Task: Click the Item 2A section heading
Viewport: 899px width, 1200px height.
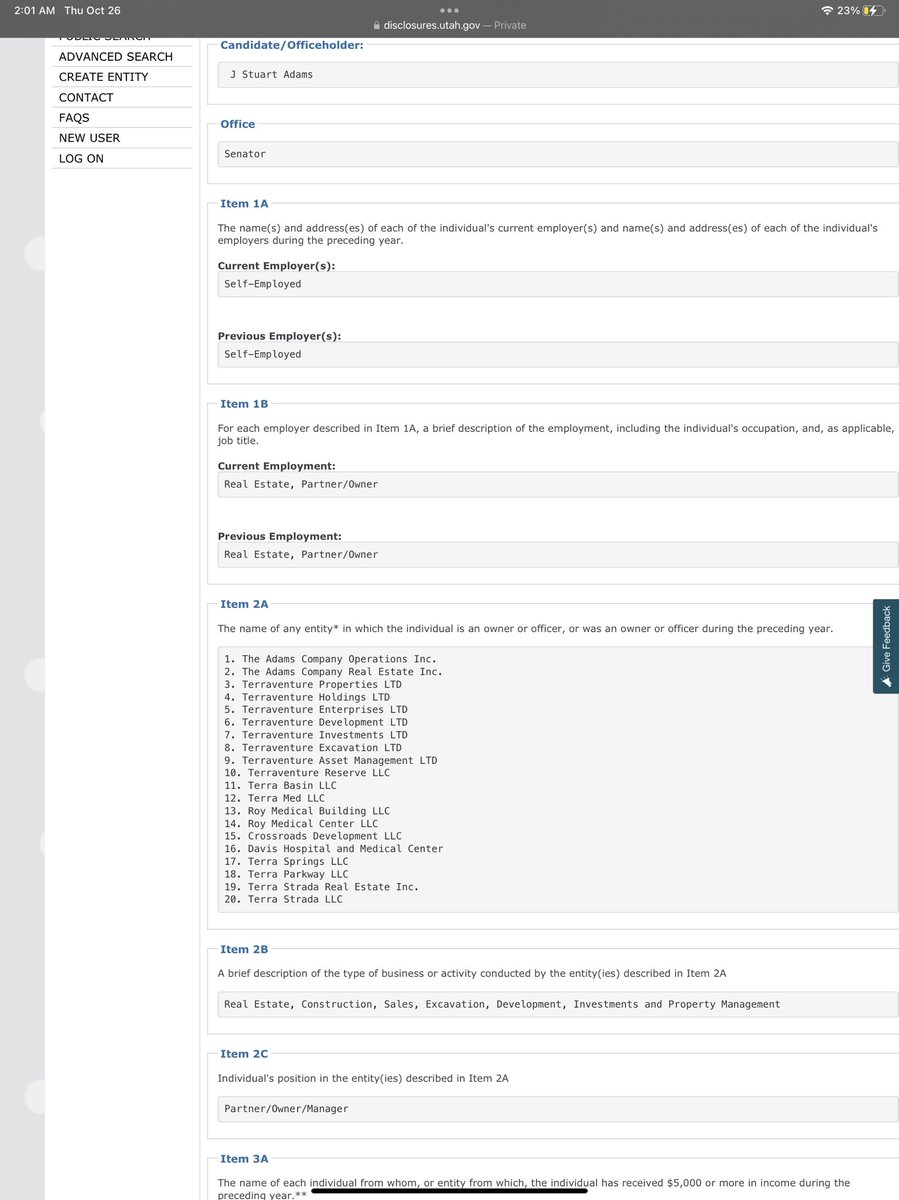Action: click(244, 604)
